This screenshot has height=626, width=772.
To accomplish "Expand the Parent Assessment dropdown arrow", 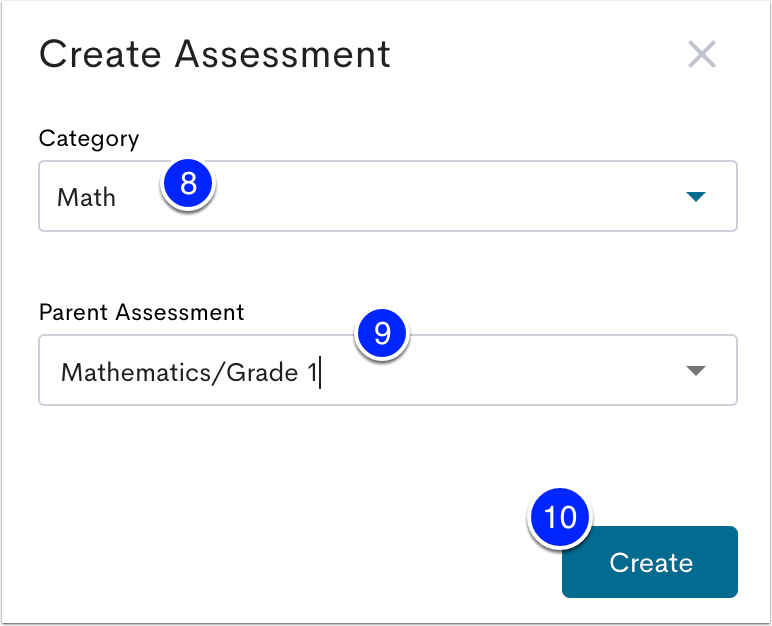I will (696, 370).
